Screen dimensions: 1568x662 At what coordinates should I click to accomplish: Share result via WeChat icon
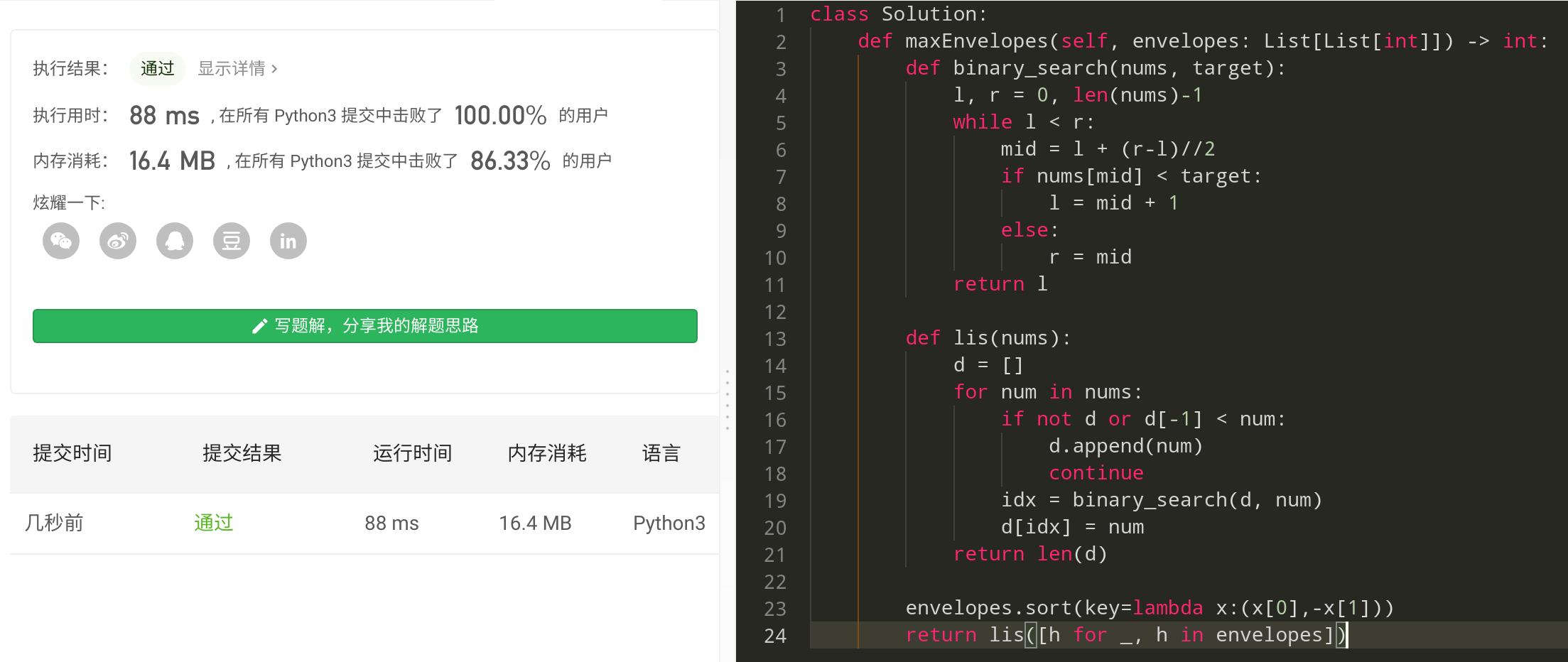coord(61,241)
